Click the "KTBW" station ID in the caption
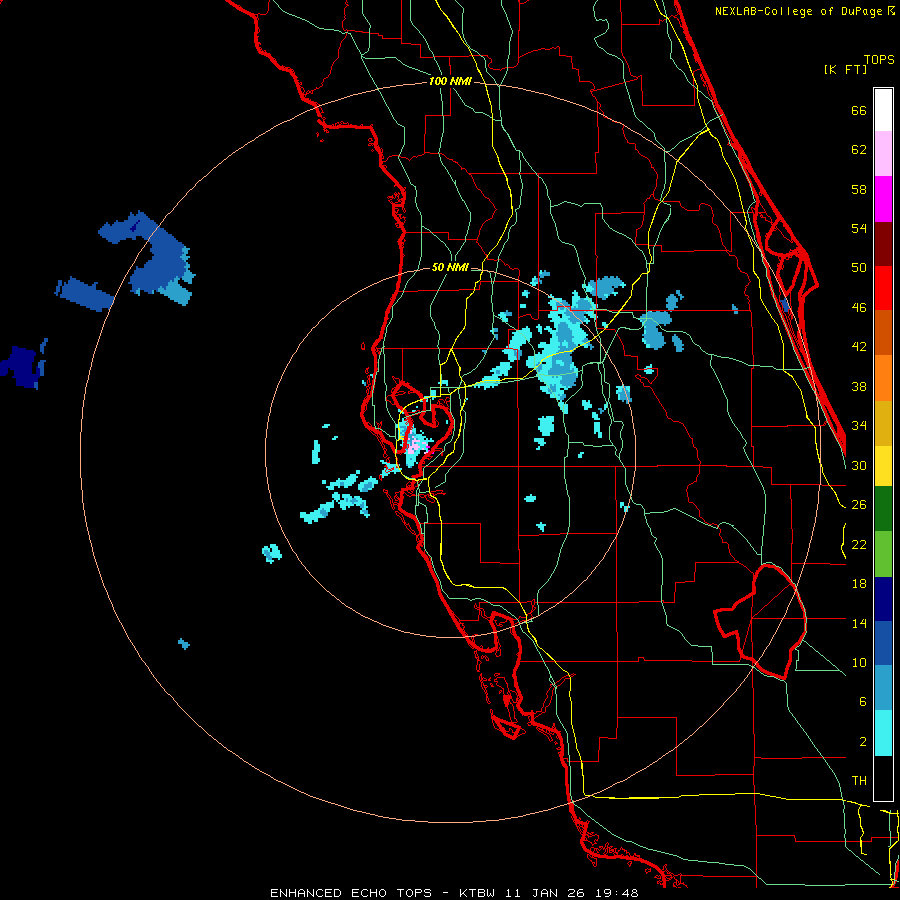The height and width of the screenshot is (900, 900). [x=476, y=893]
